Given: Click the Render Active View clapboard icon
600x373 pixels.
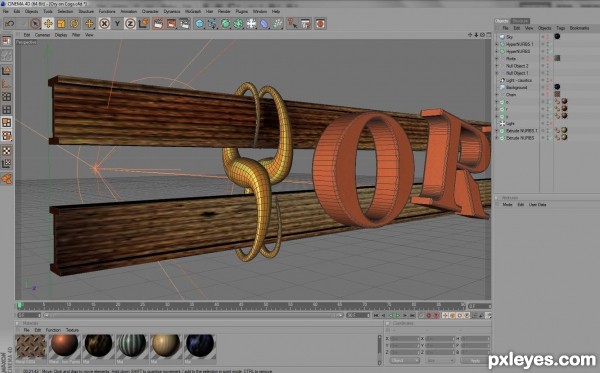Looking at the screenshot, I should click(158, 24).
